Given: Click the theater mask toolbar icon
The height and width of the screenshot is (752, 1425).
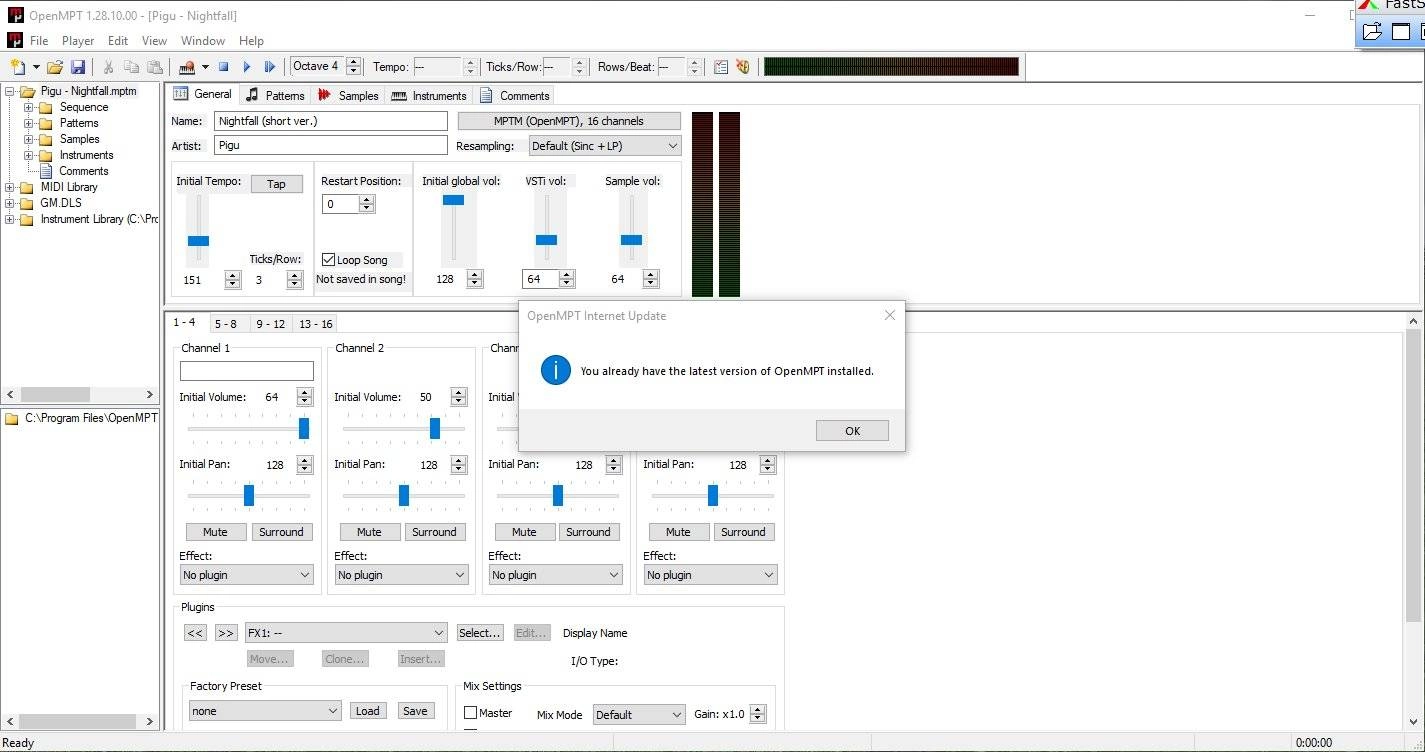Looking at the screenshot, I should pos(743,67).
